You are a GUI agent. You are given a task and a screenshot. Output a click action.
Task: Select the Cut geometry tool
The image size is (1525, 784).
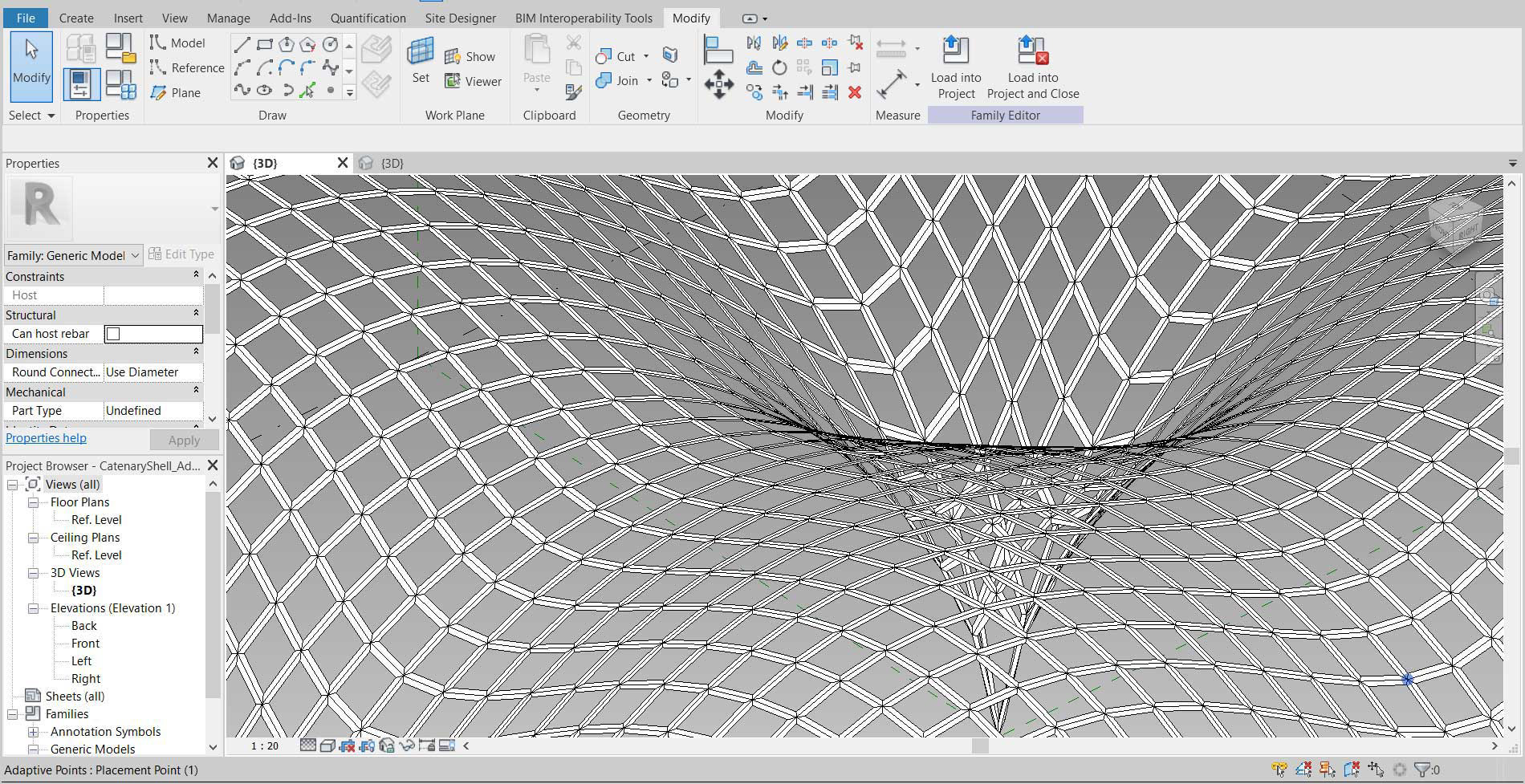tap(616, 56)
